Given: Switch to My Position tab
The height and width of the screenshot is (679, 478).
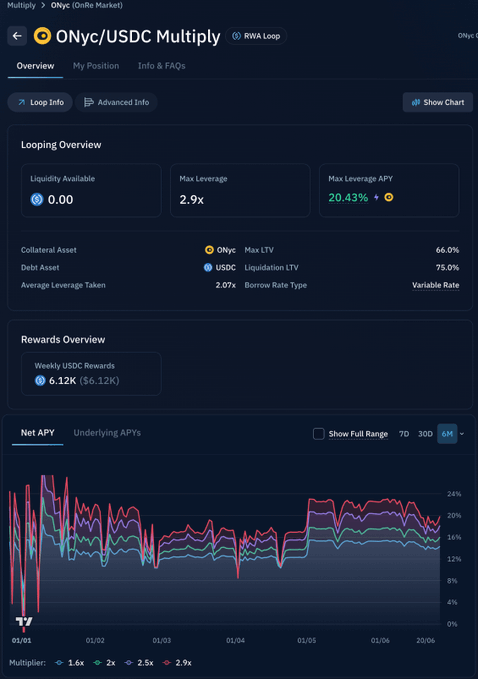Looking at the screenshot, I should click(96, 66).
